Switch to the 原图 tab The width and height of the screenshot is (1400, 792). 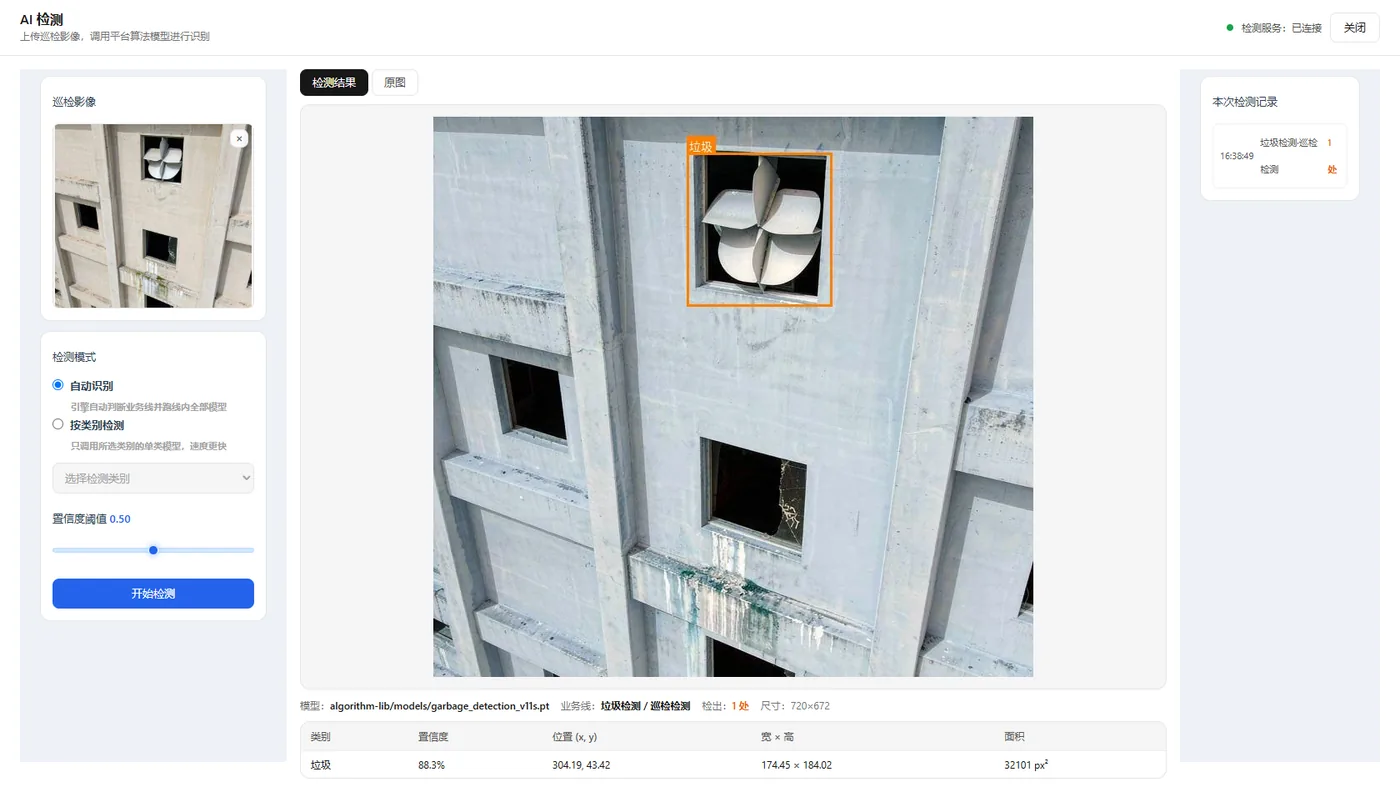click(x=395, y=83)
